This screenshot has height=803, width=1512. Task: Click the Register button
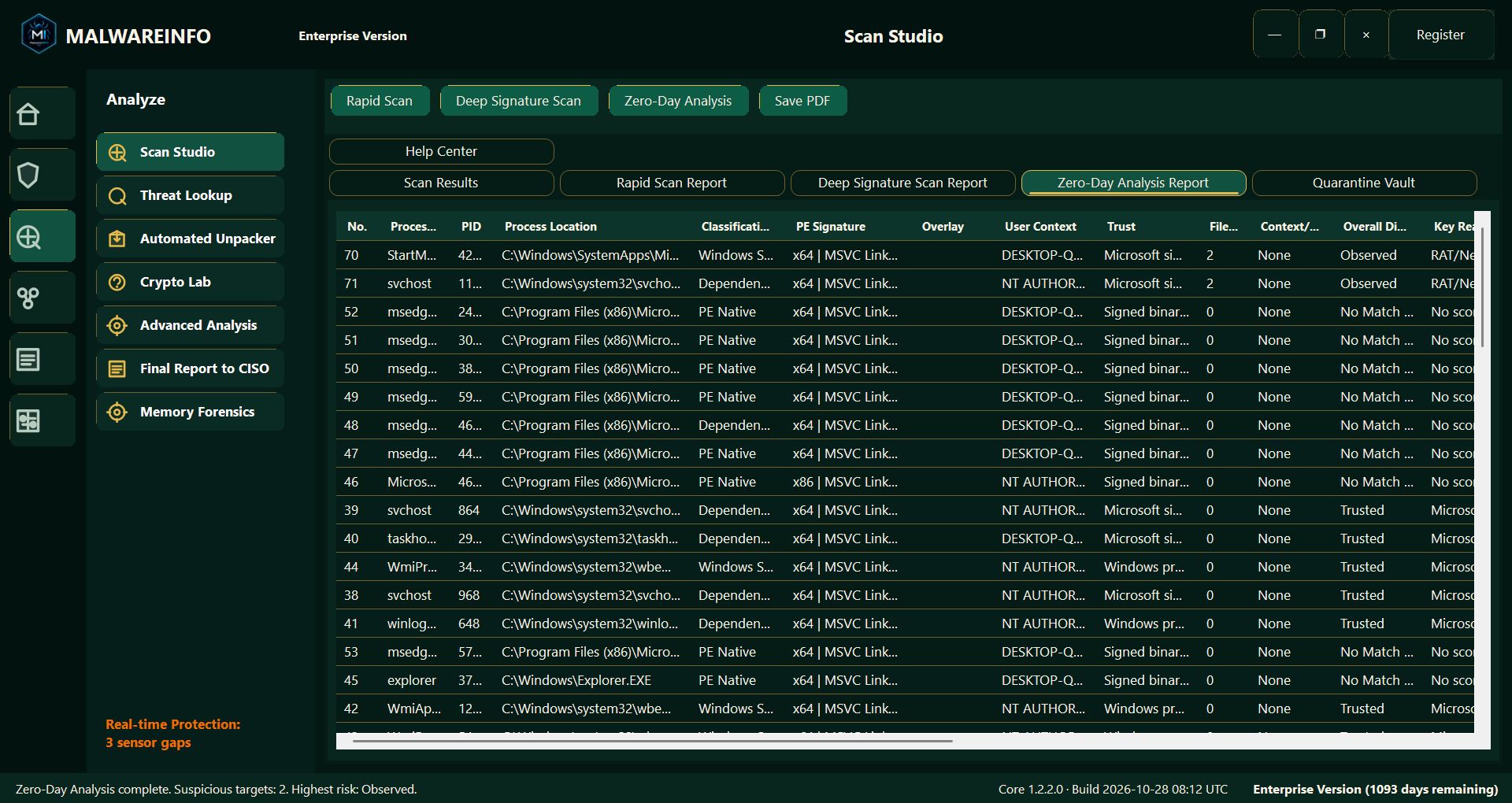coord(1440,35)
